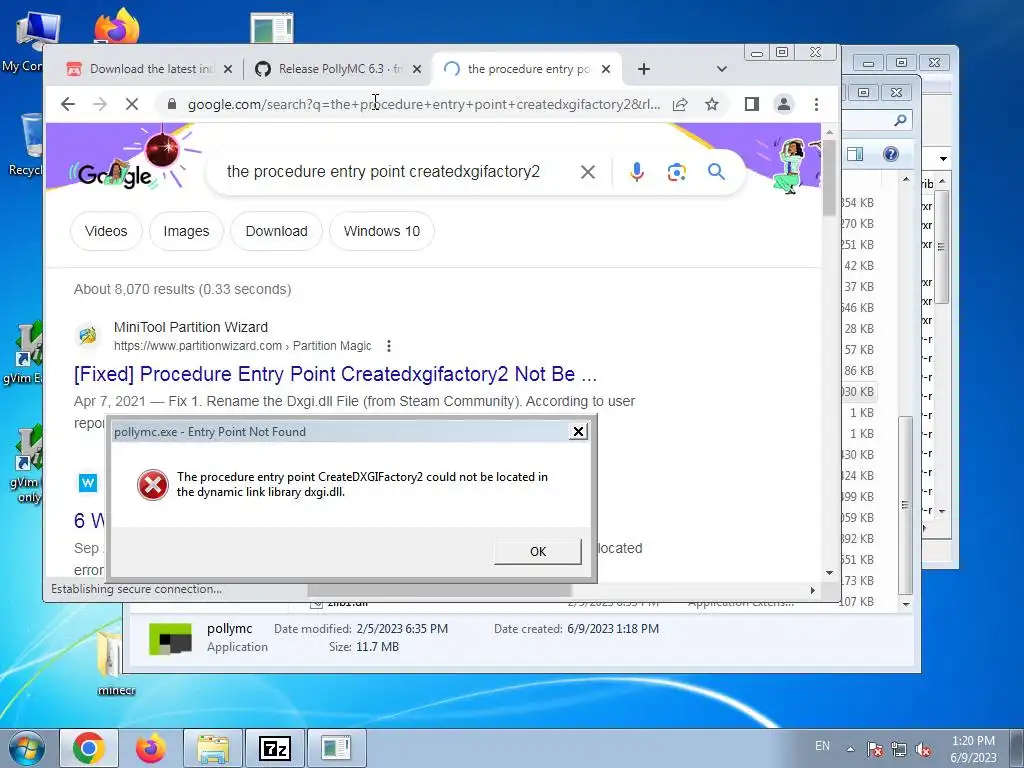
Task: Clear the Google search query
Action: [588, 172]
